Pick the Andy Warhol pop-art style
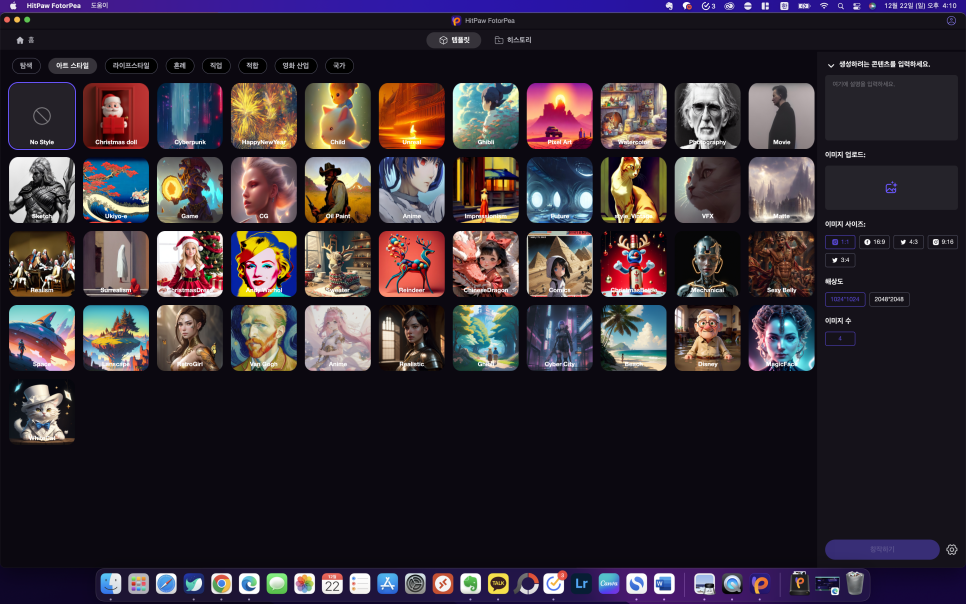966x604 pixels. click(264, 264)
